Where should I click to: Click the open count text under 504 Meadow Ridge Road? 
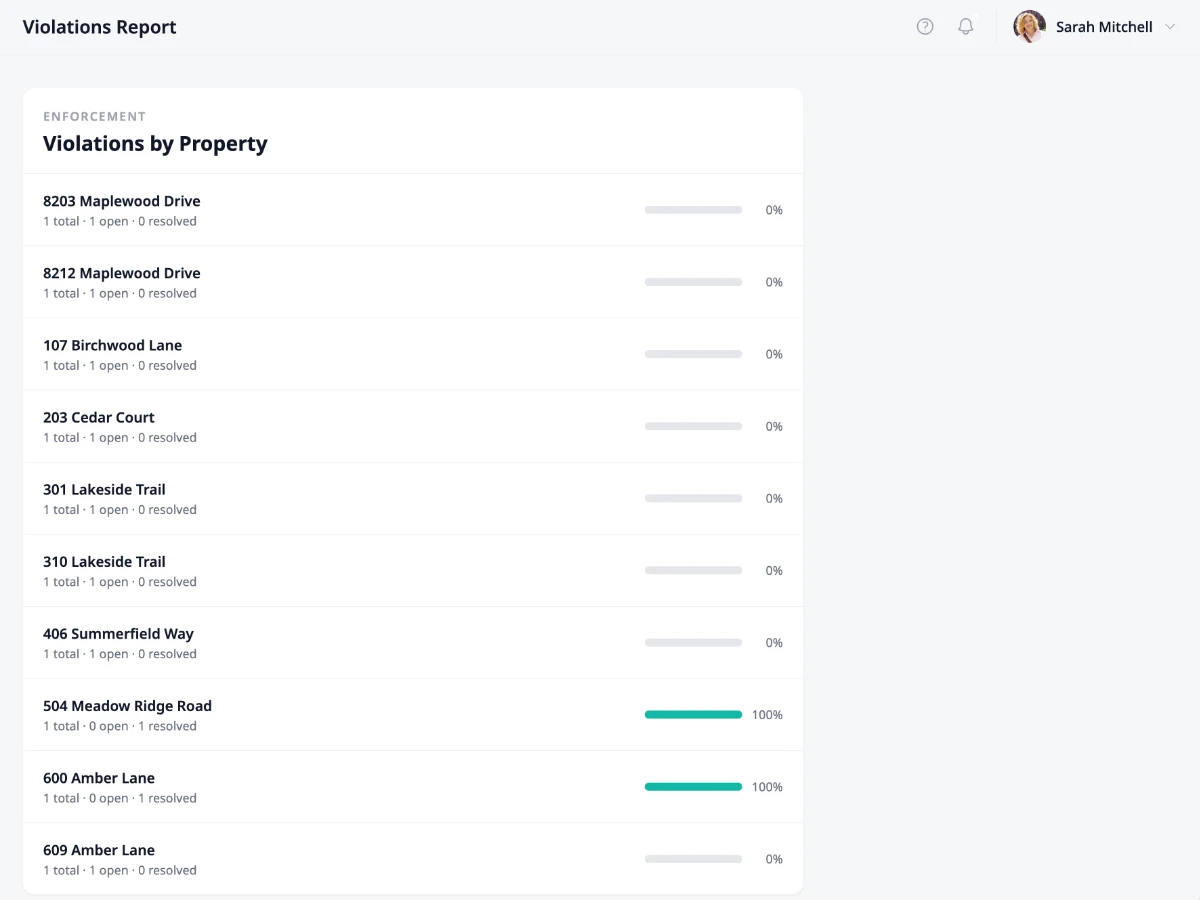pyautogui.click(x=118, y=726)
